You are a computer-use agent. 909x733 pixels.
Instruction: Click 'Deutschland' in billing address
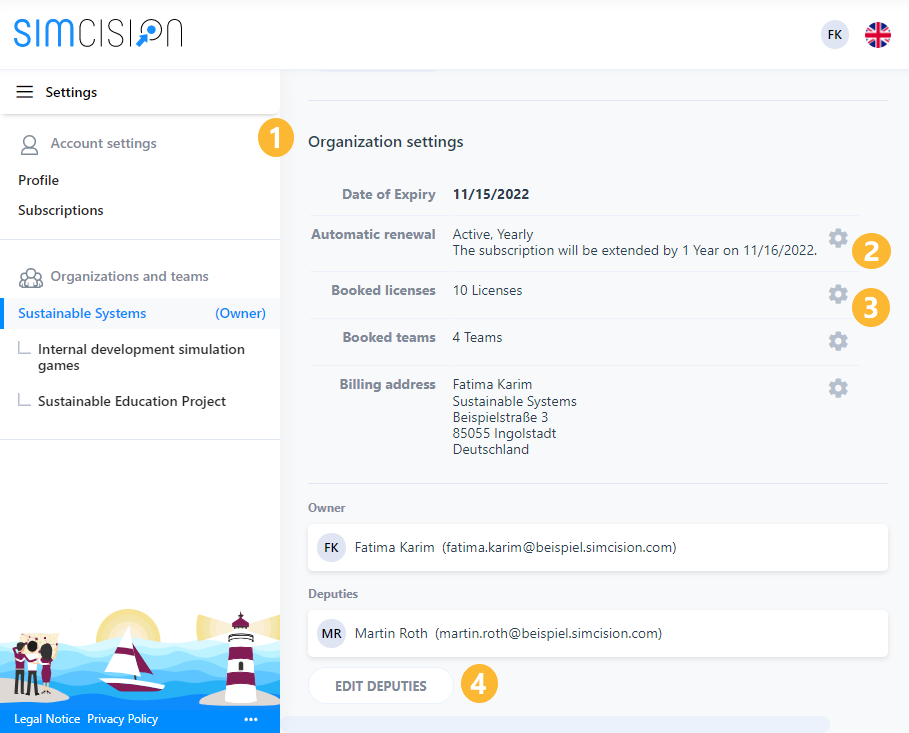point(490,449)
